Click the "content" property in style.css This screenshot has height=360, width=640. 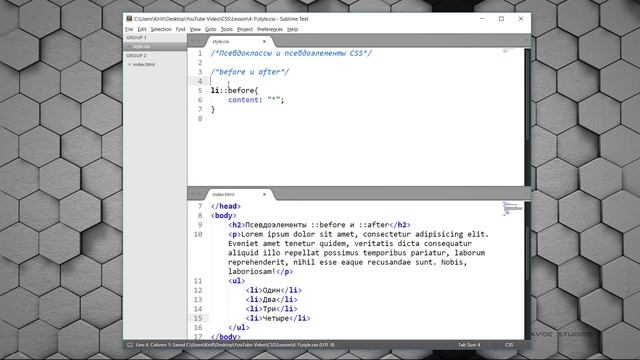pos(243,100)
